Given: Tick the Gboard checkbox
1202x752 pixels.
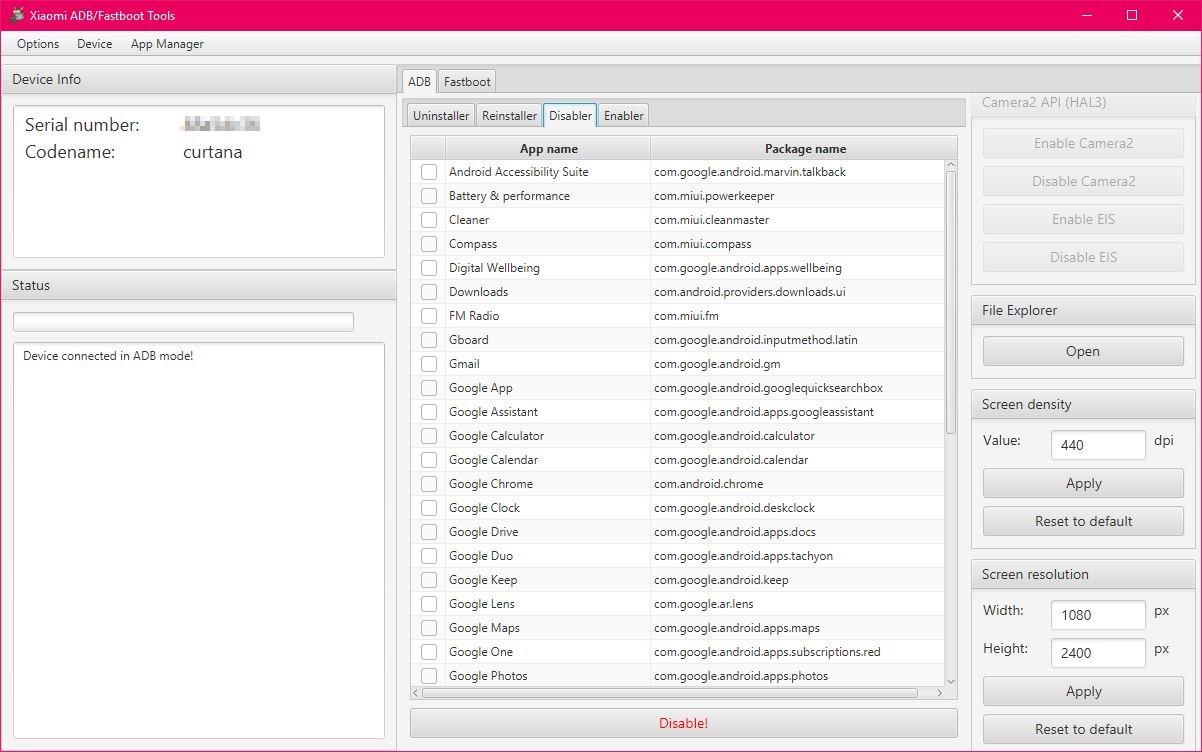Looking at the screenshot, I should tap(429, 340).
